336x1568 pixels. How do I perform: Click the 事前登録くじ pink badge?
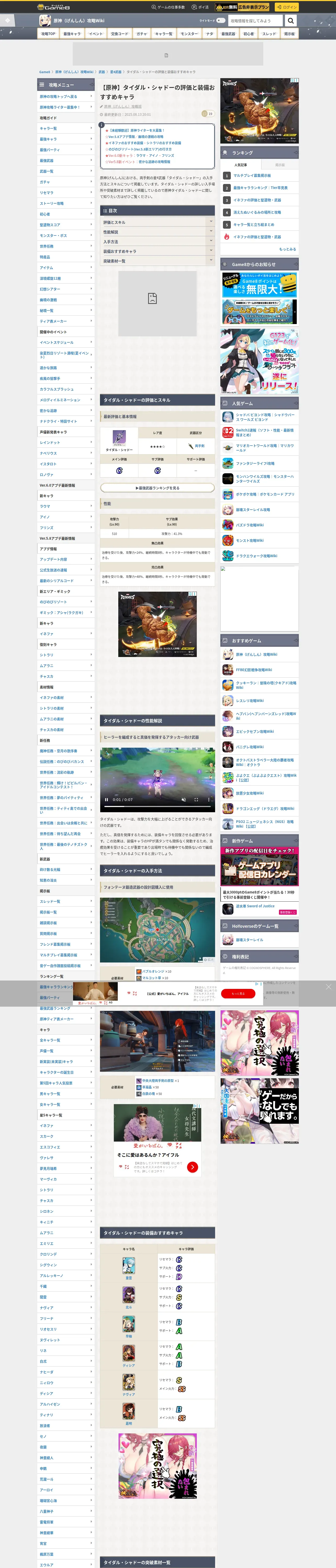click(x=287, y=912)
